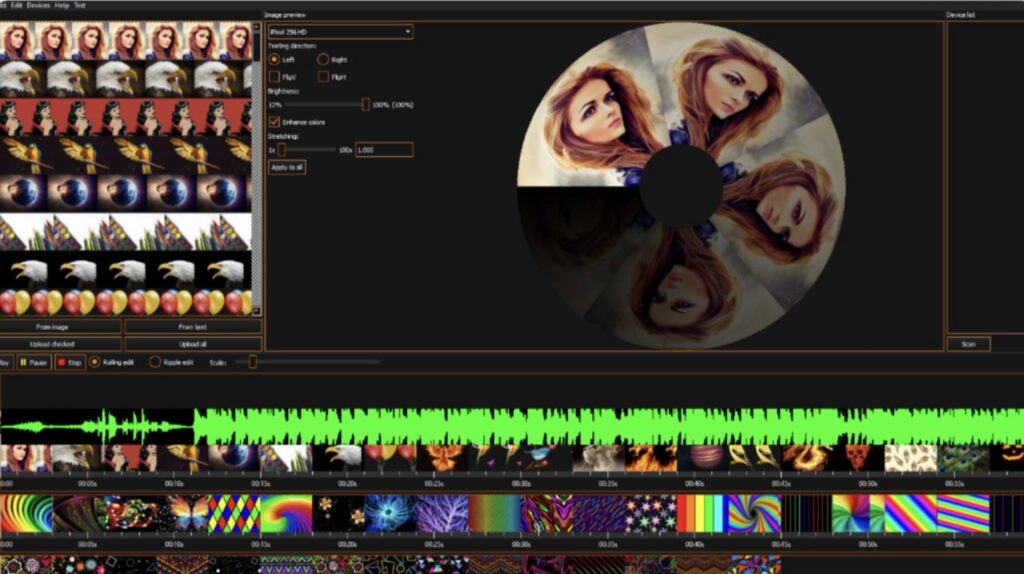Select Left twirling direction
The height and width of the screenshot is (574, 1024).
(x=275, y=59)
